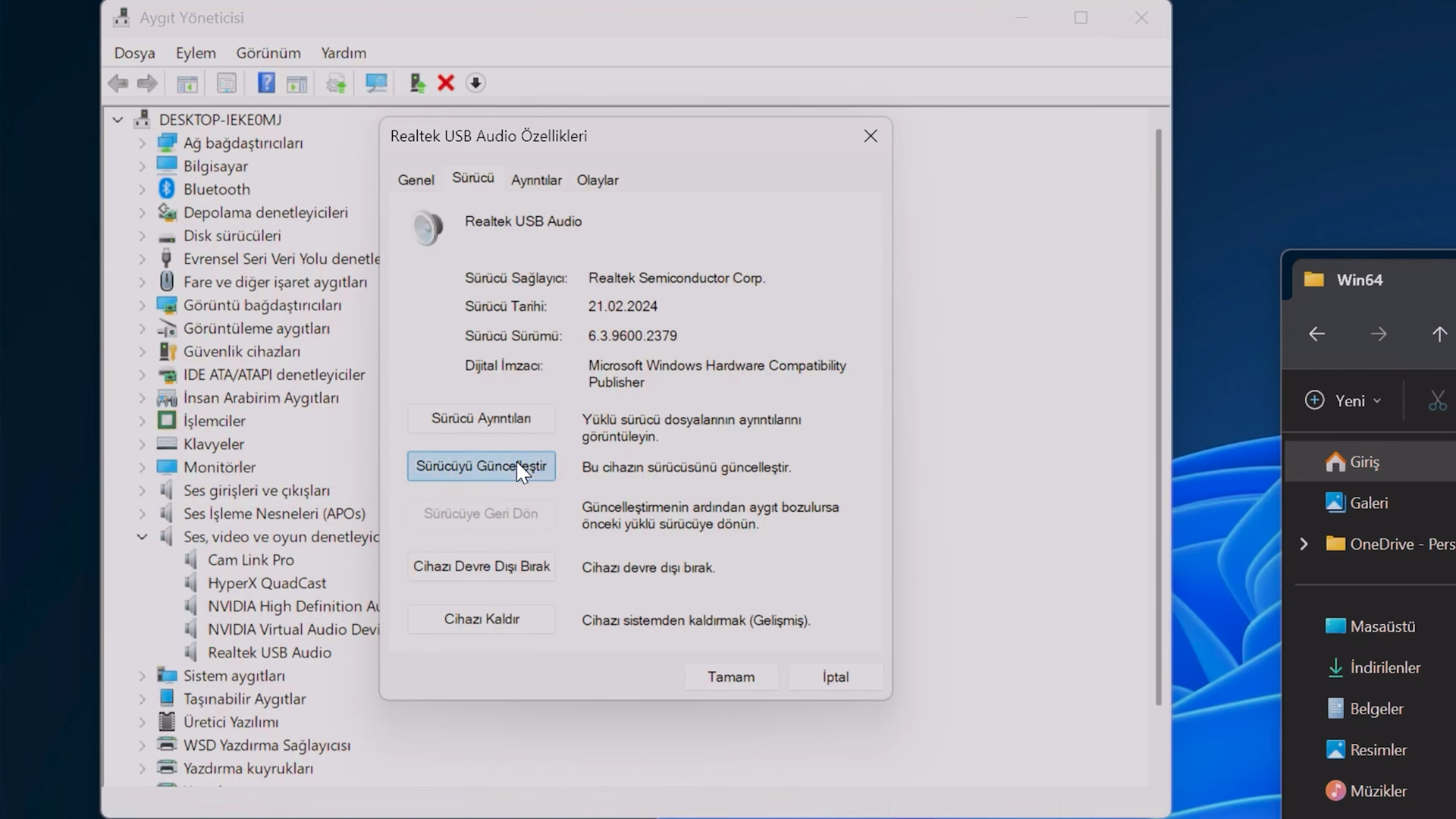Cancel the dialog with İptal

point(836,677)
